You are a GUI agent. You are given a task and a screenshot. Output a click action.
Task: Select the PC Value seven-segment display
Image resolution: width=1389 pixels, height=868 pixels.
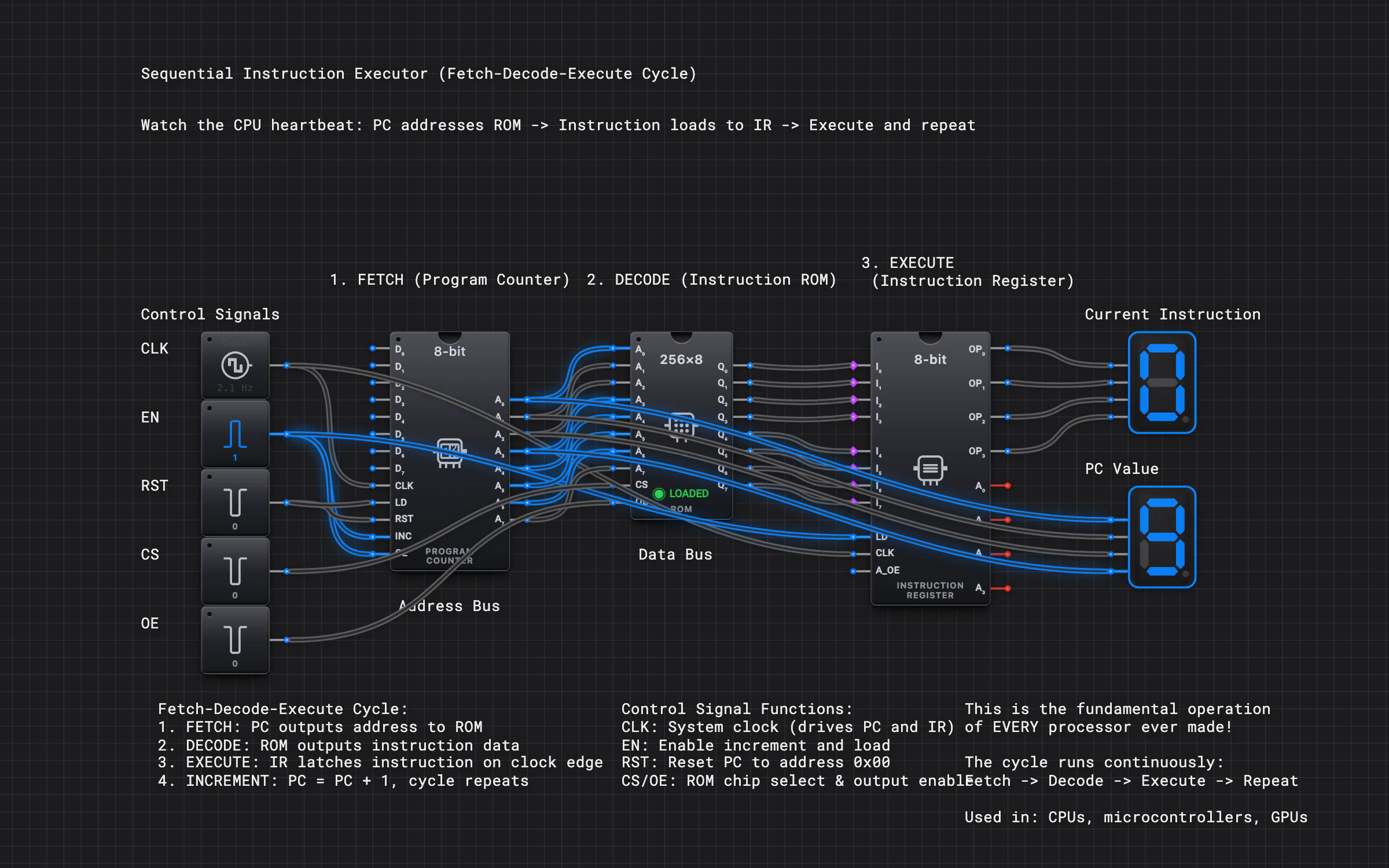tap(1162, 537)
